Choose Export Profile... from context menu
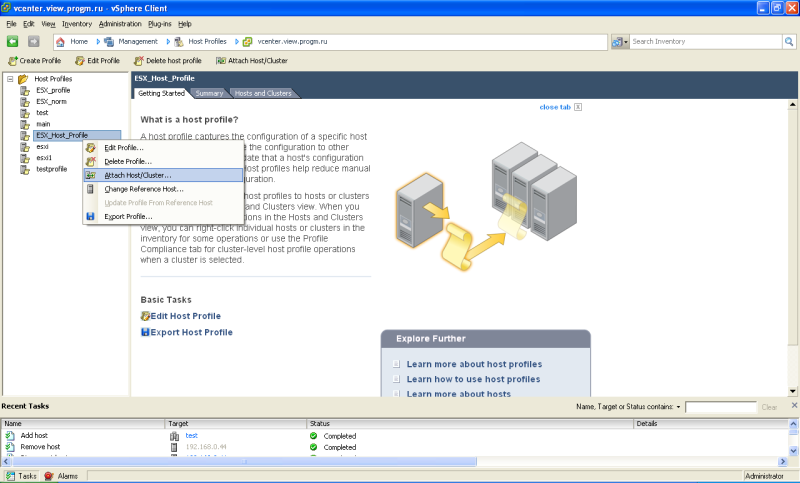800x483 pixels. [x=163, y=216]
